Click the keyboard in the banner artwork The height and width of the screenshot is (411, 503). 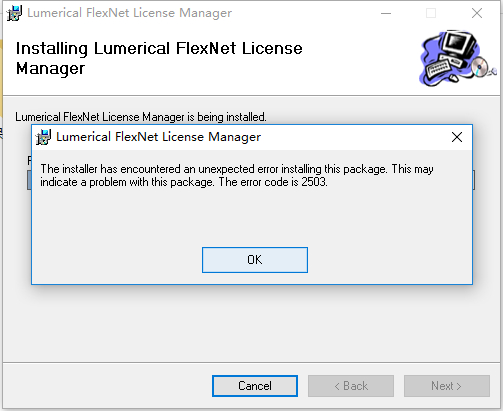tap(439, 67)
